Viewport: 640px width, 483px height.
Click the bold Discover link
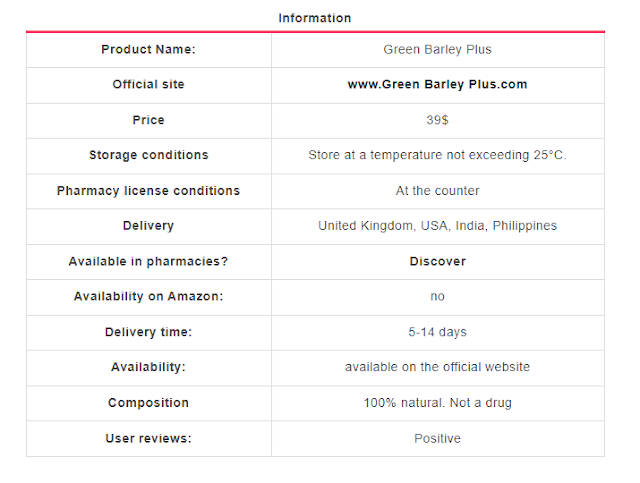[x=438, y=261]
